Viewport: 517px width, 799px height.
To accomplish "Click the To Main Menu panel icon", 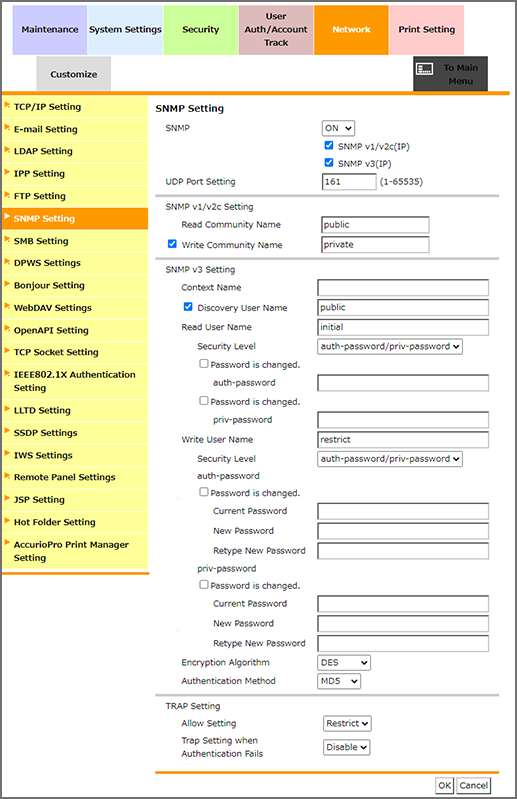I will point(425,69).
